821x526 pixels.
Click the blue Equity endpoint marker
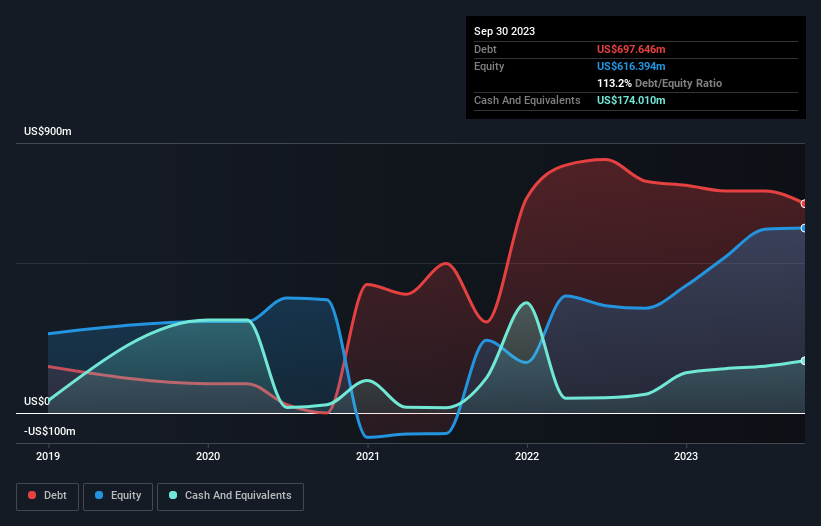tap(804, 228)
